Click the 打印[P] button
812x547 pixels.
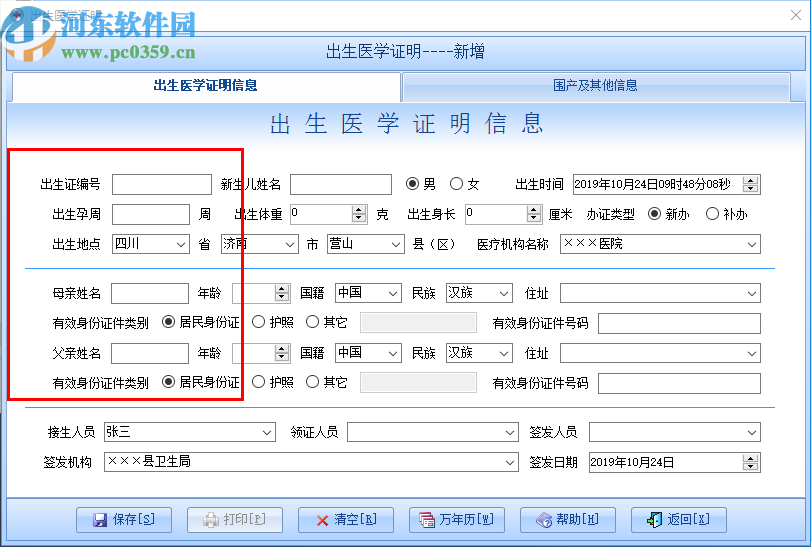click(x=235, y=520)
